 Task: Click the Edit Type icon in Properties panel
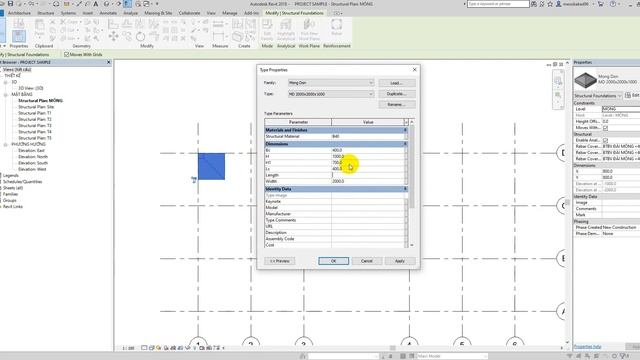(628, 95)
